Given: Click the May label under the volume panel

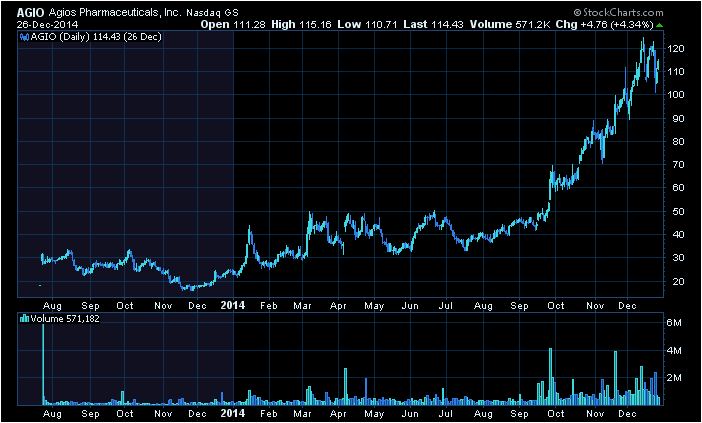Looking at the screenshot, I should coord(374,414).
